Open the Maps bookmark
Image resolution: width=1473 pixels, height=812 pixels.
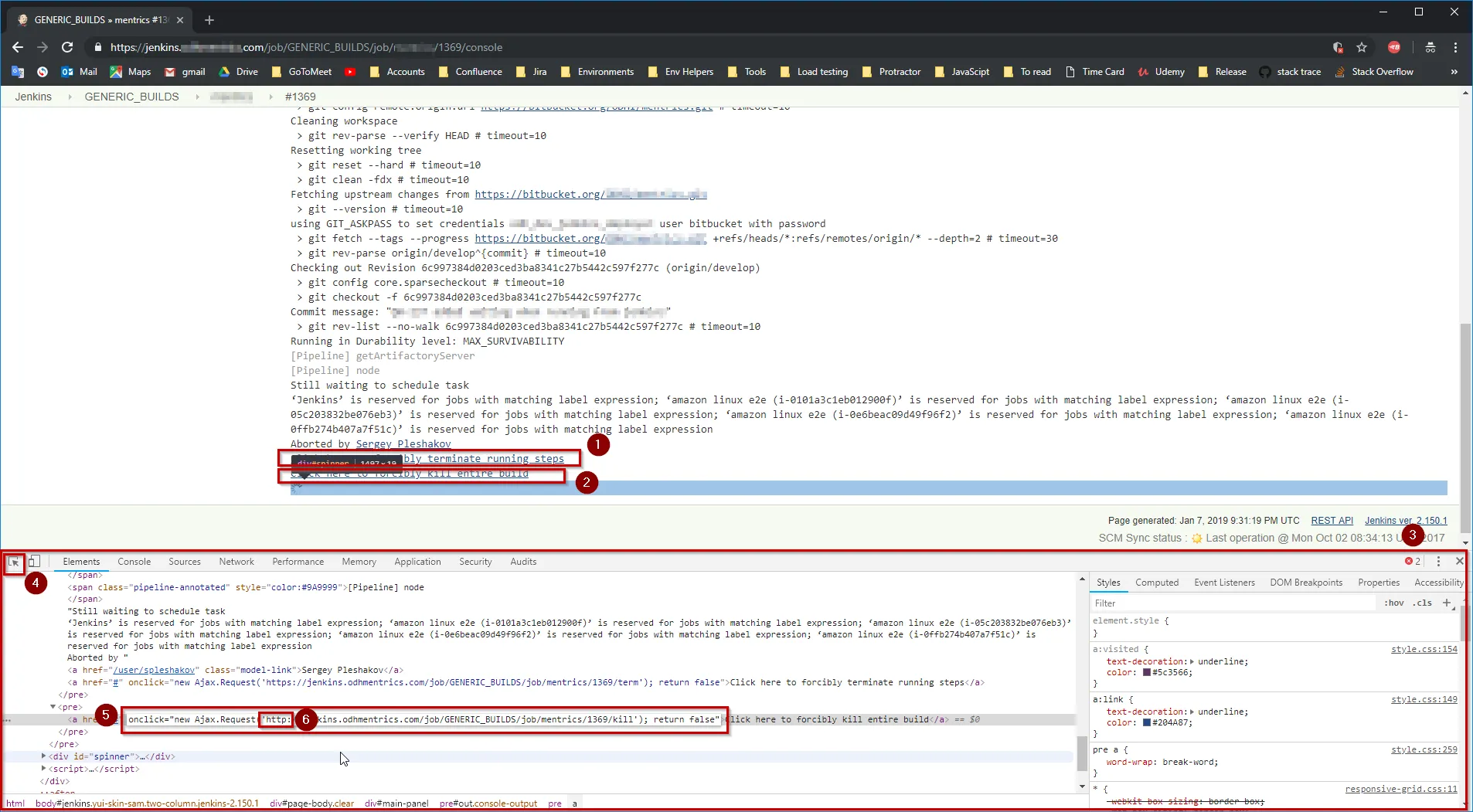(130, 72)
